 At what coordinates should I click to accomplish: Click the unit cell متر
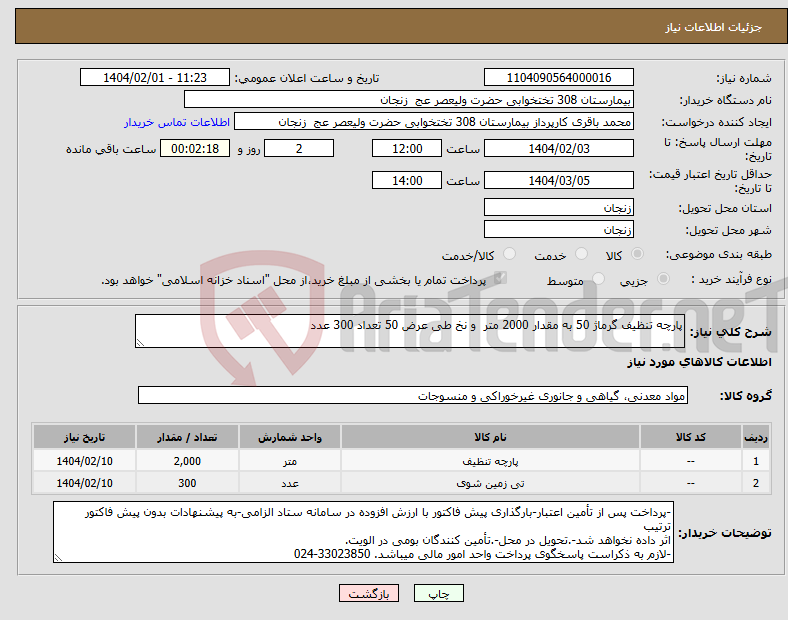[x=290, y=461]
